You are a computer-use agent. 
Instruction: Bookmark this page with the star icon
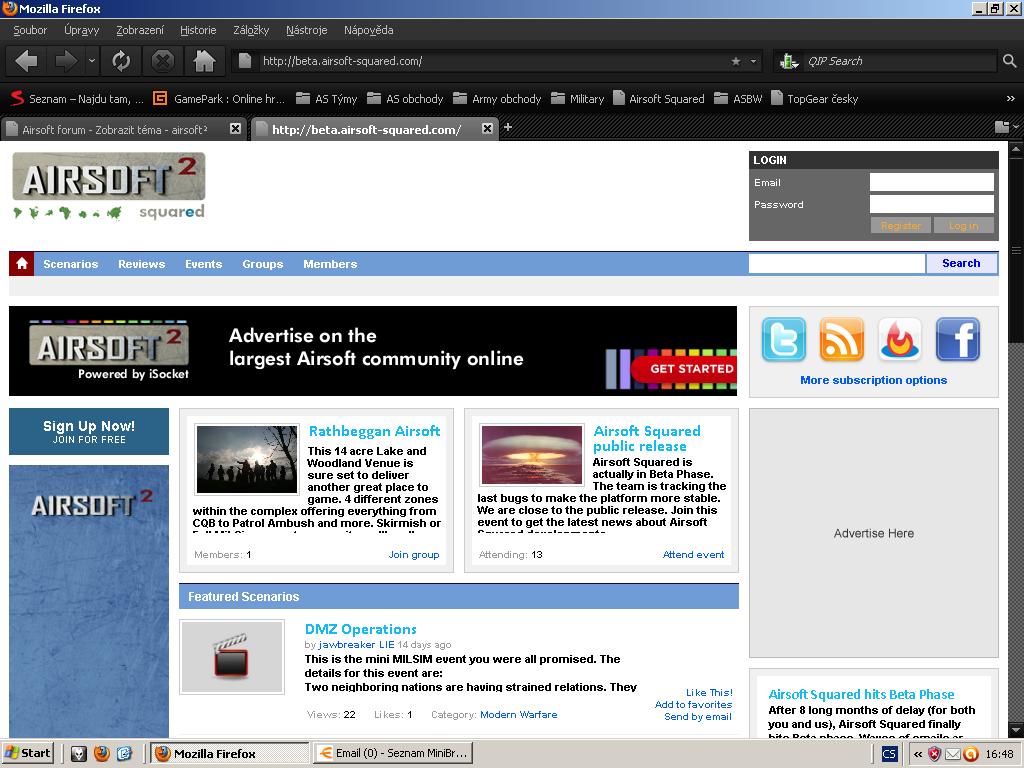click(736, 61)
